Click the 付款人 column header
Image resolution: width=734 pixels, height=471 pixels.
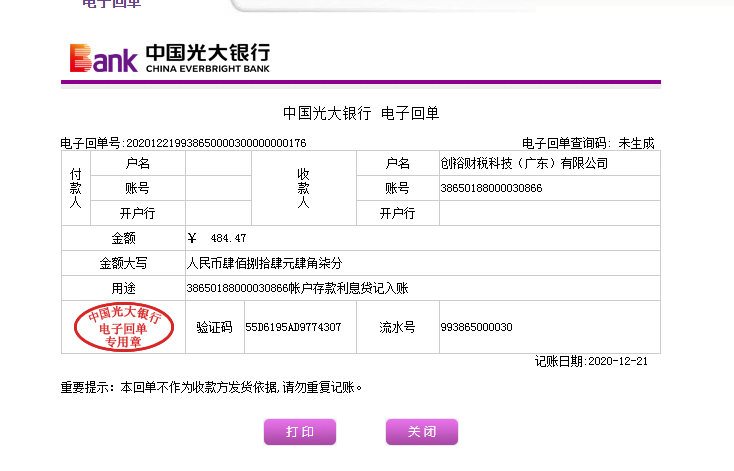pyautogui.click(x=76, y=188)
